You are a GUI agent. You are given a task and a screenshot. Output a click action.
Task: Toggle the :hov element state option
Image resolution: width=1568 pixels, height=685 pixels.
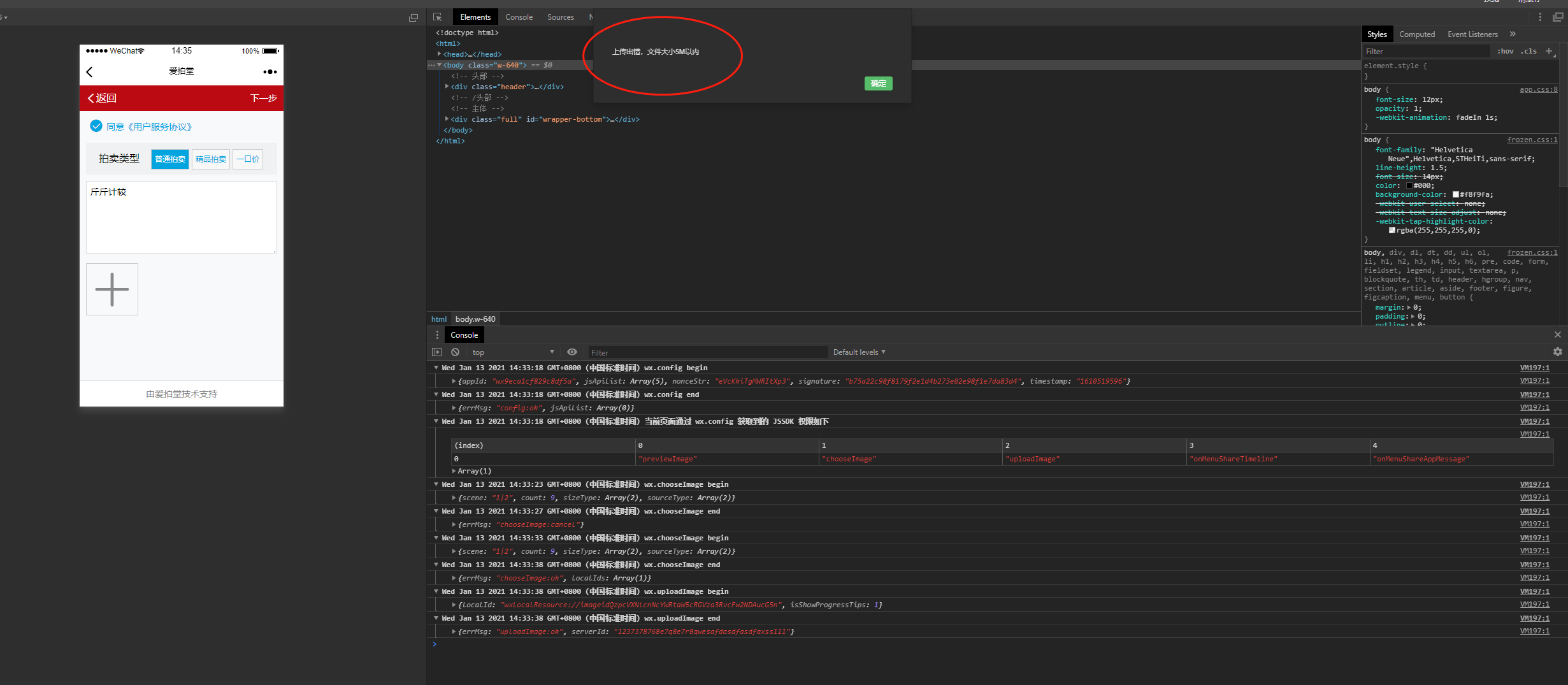point(1506,51)
